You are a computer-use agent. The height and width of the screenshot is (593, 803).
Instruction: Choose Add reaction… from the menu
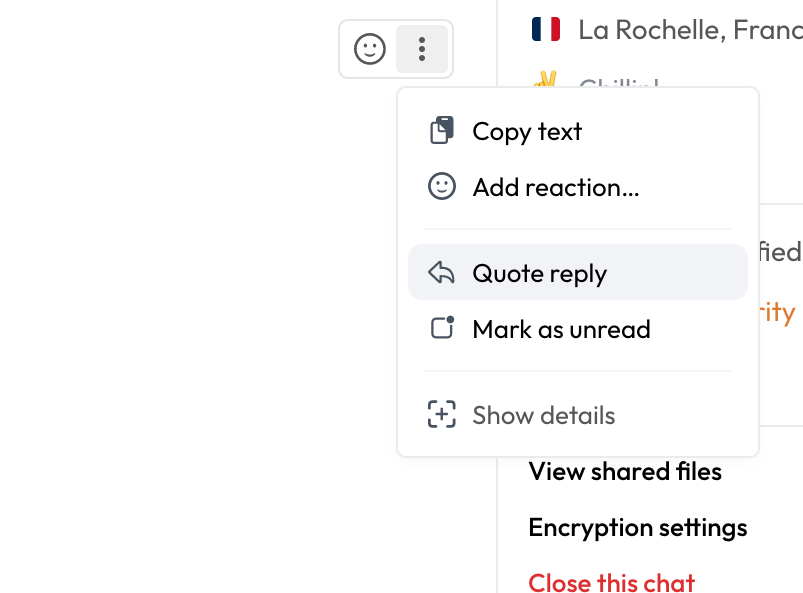[555, 187]
